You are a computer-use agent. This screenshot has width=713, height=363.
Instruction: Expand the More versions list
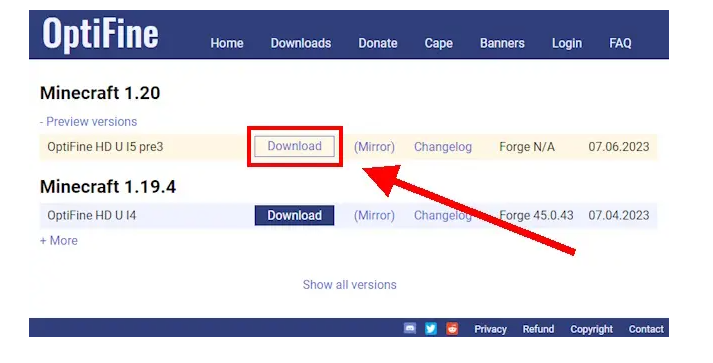tap(59, 240)
